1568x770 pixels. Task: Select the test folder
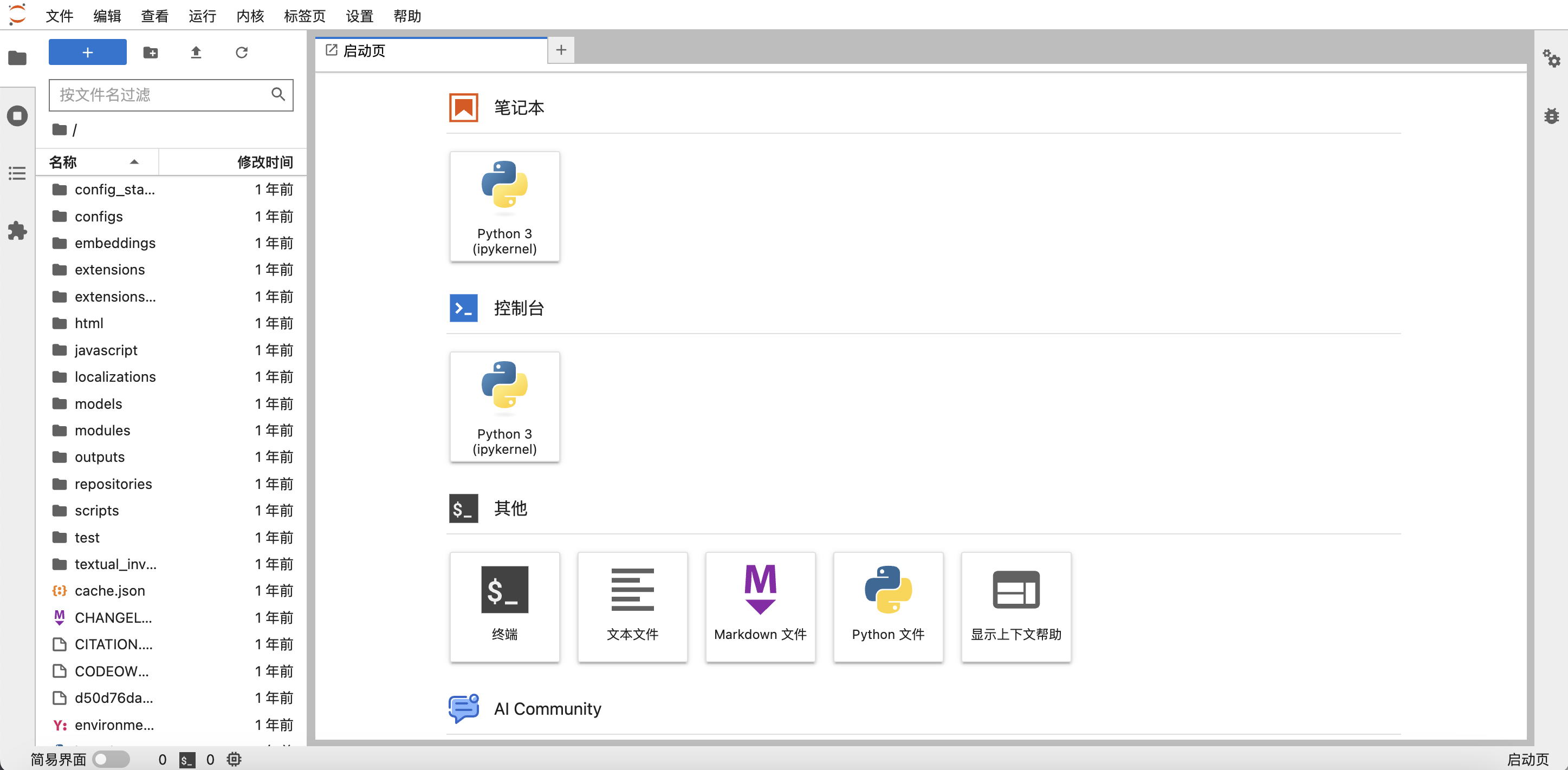pos(172,538)
